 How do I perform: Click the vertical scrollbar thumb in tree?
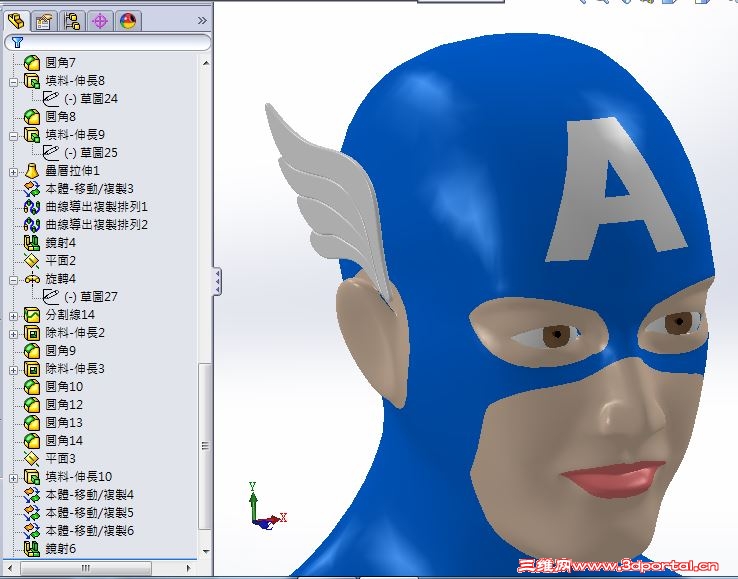pyautogui.click(x=205, y=446)
